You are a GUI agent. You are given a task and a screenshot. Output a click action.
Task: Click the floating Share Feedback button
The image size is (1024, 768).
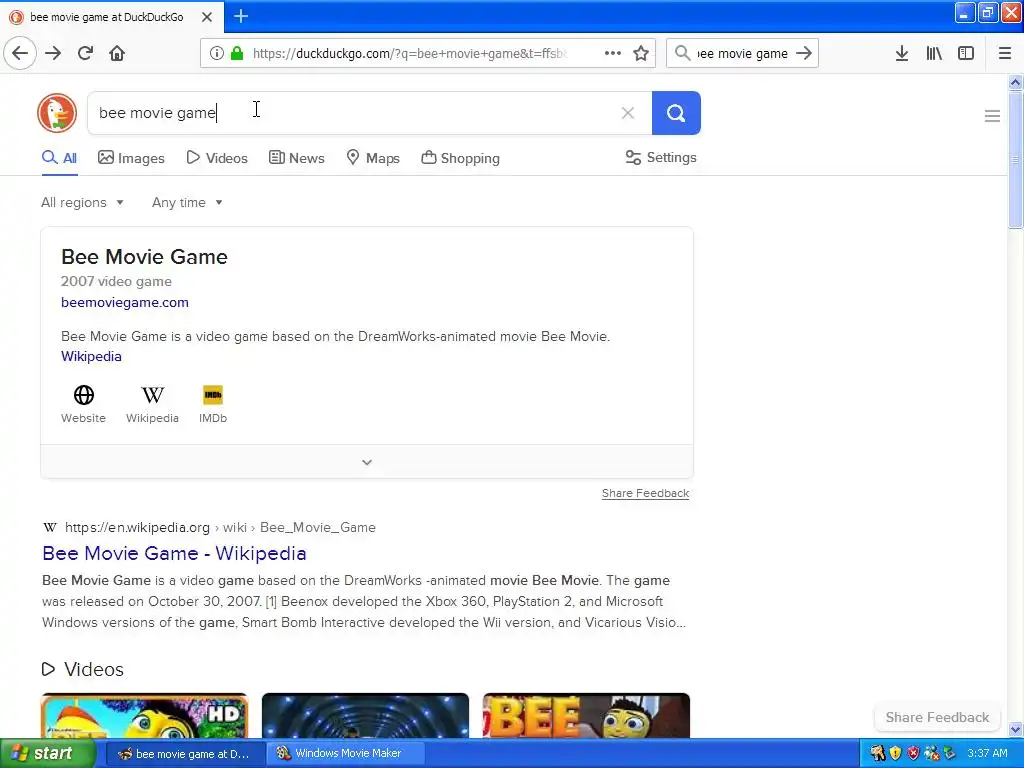coord(937,717)
